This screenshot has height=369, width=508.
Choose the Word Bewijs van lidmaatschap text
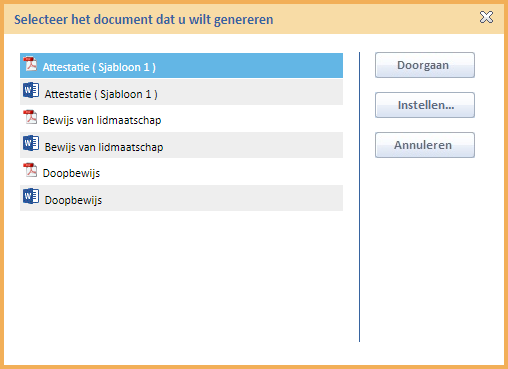click(x=104, y=147)
